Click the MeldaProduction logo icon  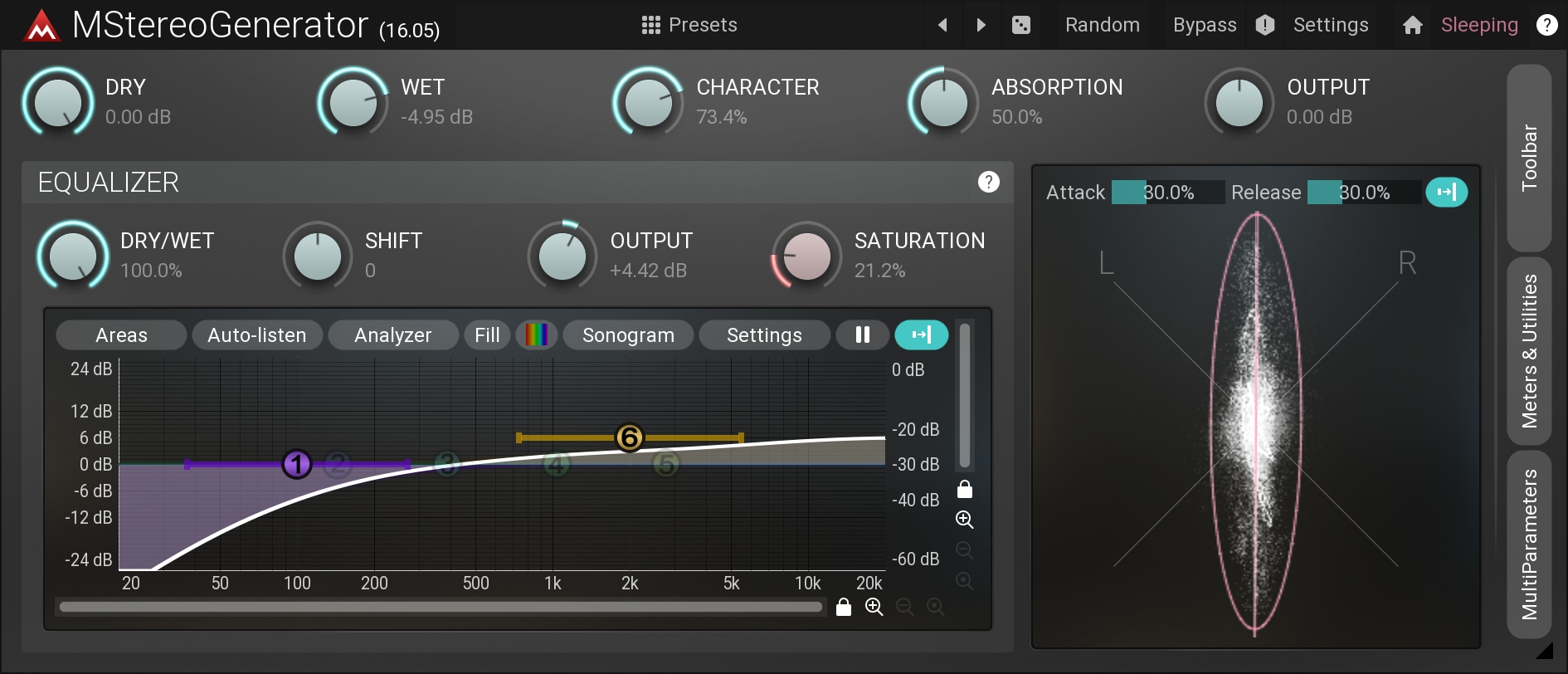tap(41, 26)
